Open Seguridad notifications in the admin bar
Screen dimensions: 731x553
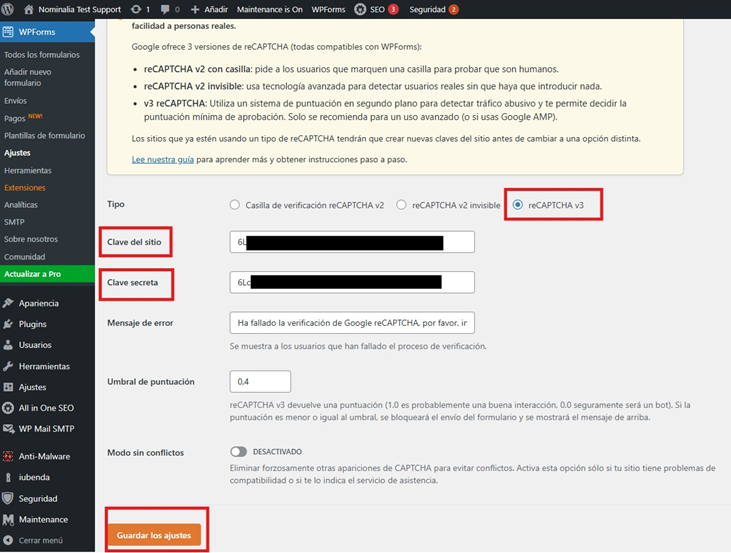[x=434, y=9]
